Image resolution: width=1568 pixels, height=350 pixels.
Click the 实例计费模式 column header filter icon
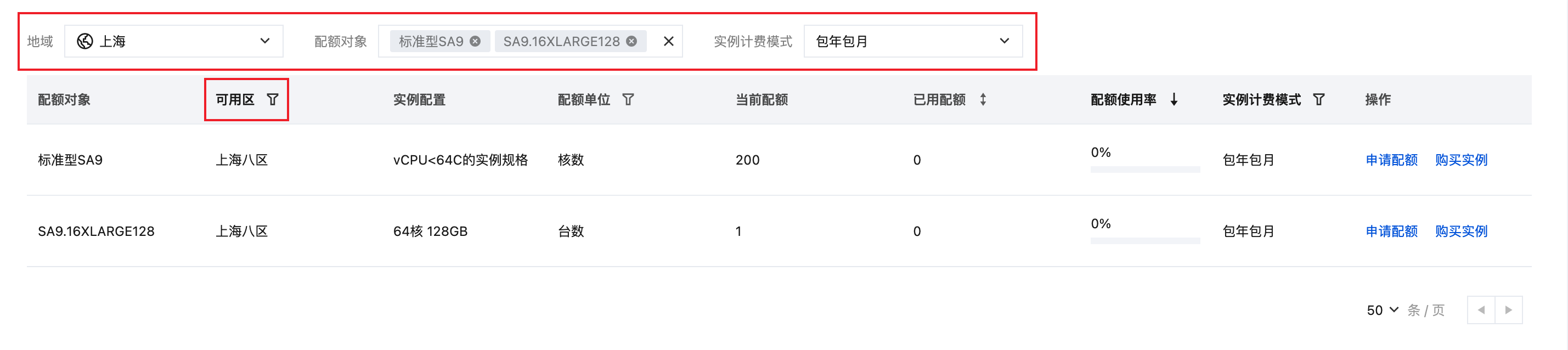tap(1318, 99)
